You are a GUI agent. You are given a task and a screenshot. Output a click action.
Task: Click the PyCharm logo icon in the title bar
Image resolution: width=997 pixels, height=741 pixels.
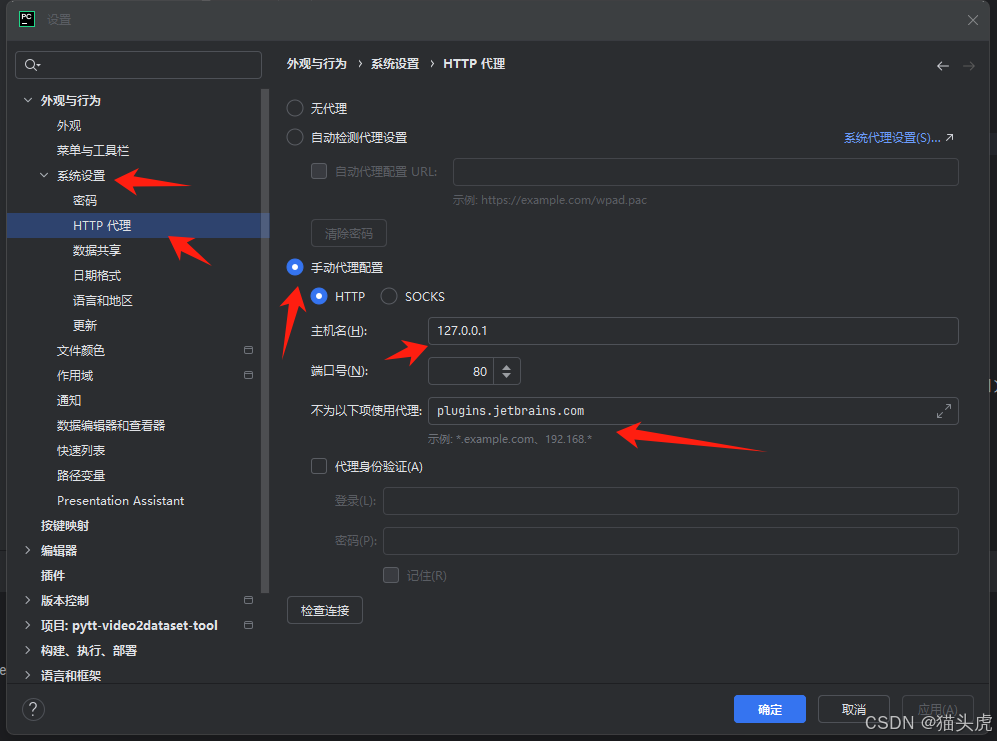tap(26, 18)
